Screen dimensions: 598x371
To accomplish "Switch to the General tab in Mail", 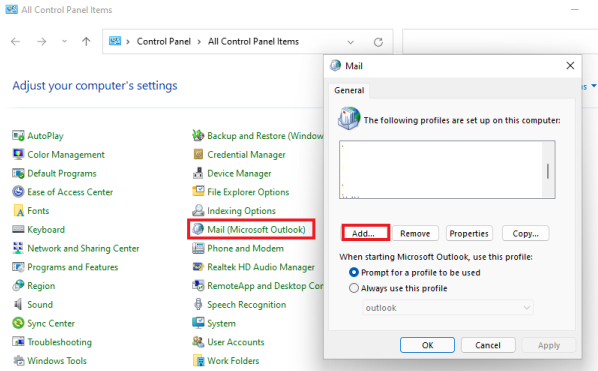I will (x=349, y=90).
